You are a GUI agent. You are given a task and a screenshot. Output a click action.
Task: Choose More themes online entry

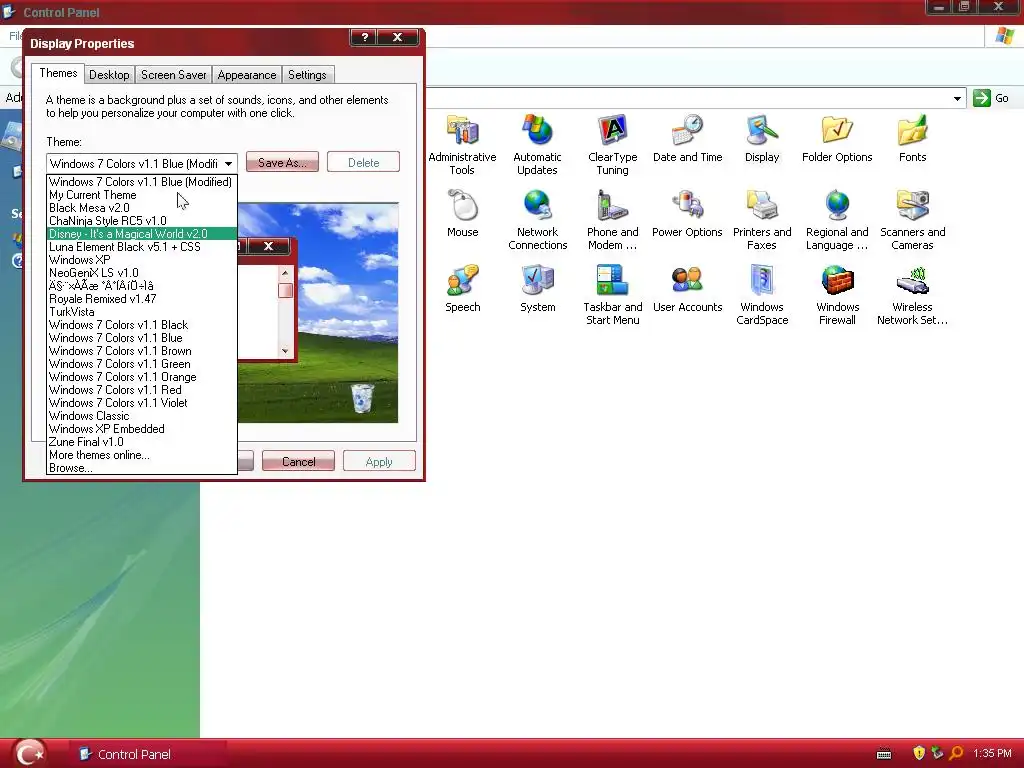point(141,455)
